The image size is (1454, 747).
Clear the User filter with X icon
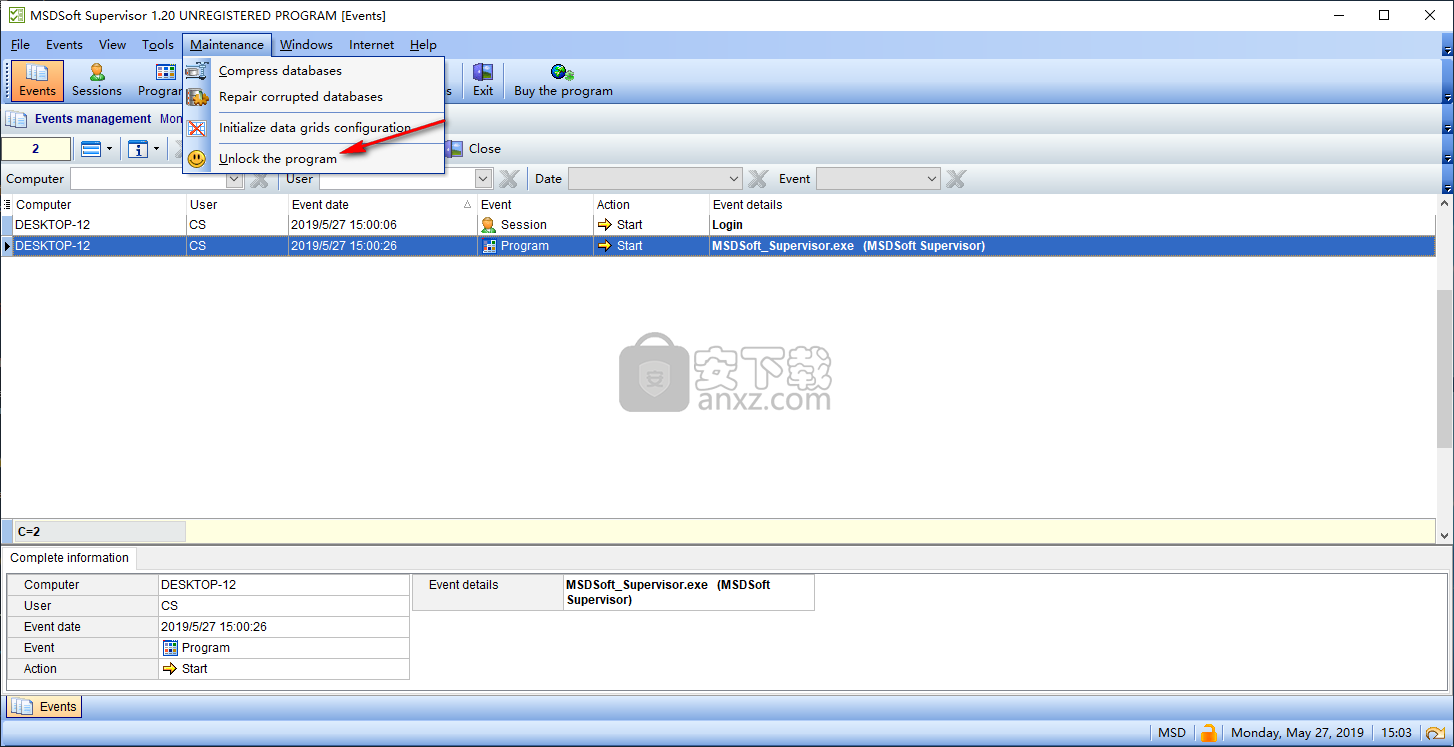coord(508,179)
